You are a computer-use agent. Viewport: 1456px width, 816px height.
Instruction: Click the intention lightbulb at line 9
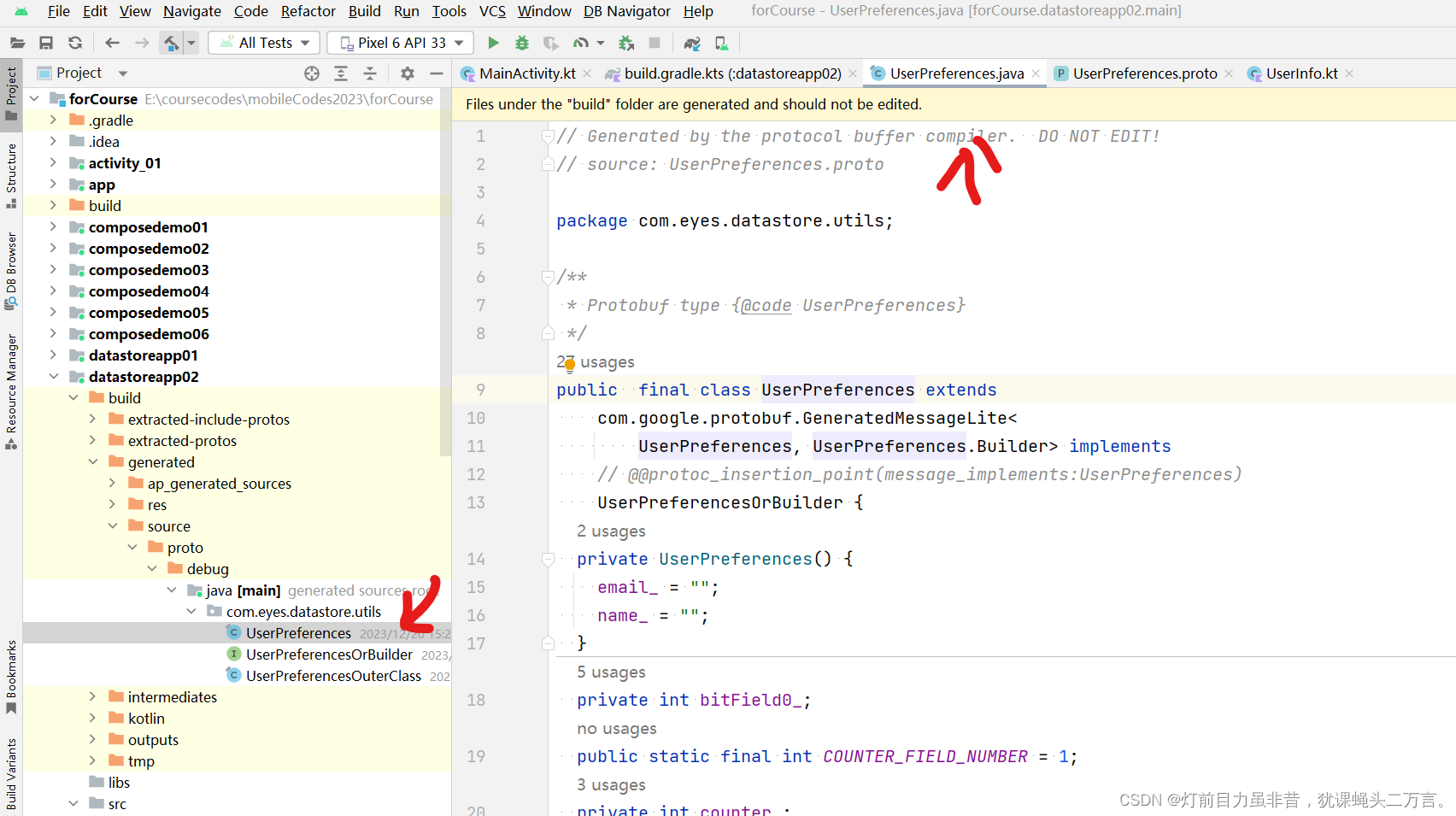click(x=569, y=366)
